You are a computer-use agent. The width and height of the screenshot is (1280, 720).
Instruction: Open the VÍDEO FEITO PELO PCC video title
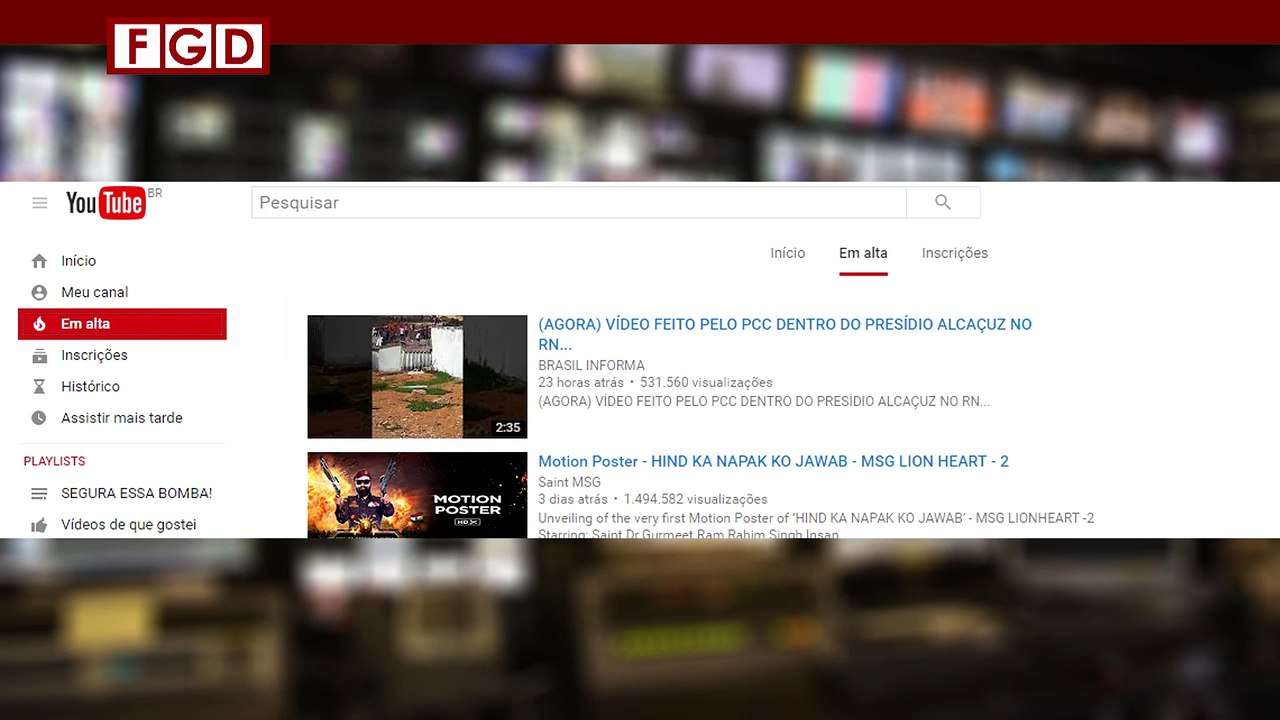pyautogui.click(x=785, y=334)
